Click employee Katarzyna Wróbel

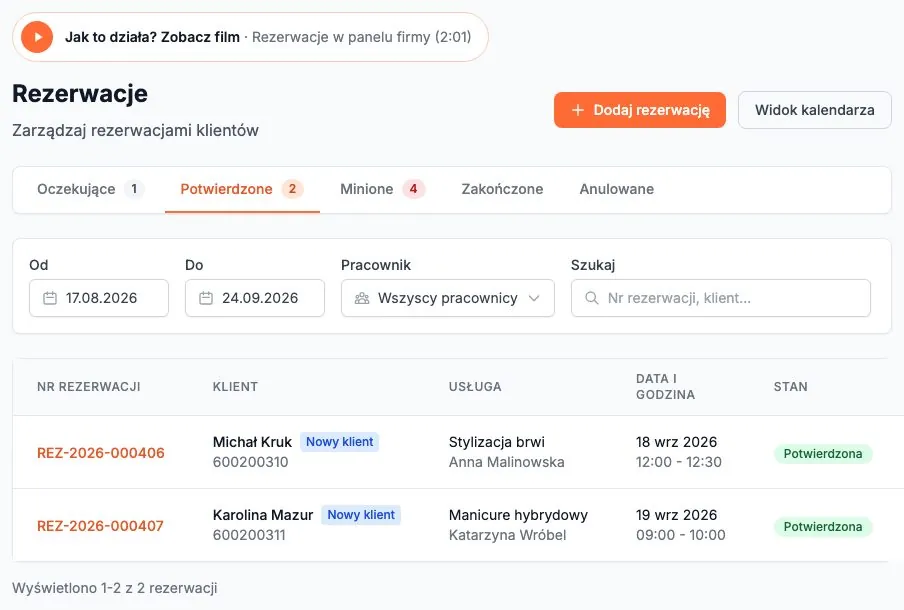click(507, 535)
